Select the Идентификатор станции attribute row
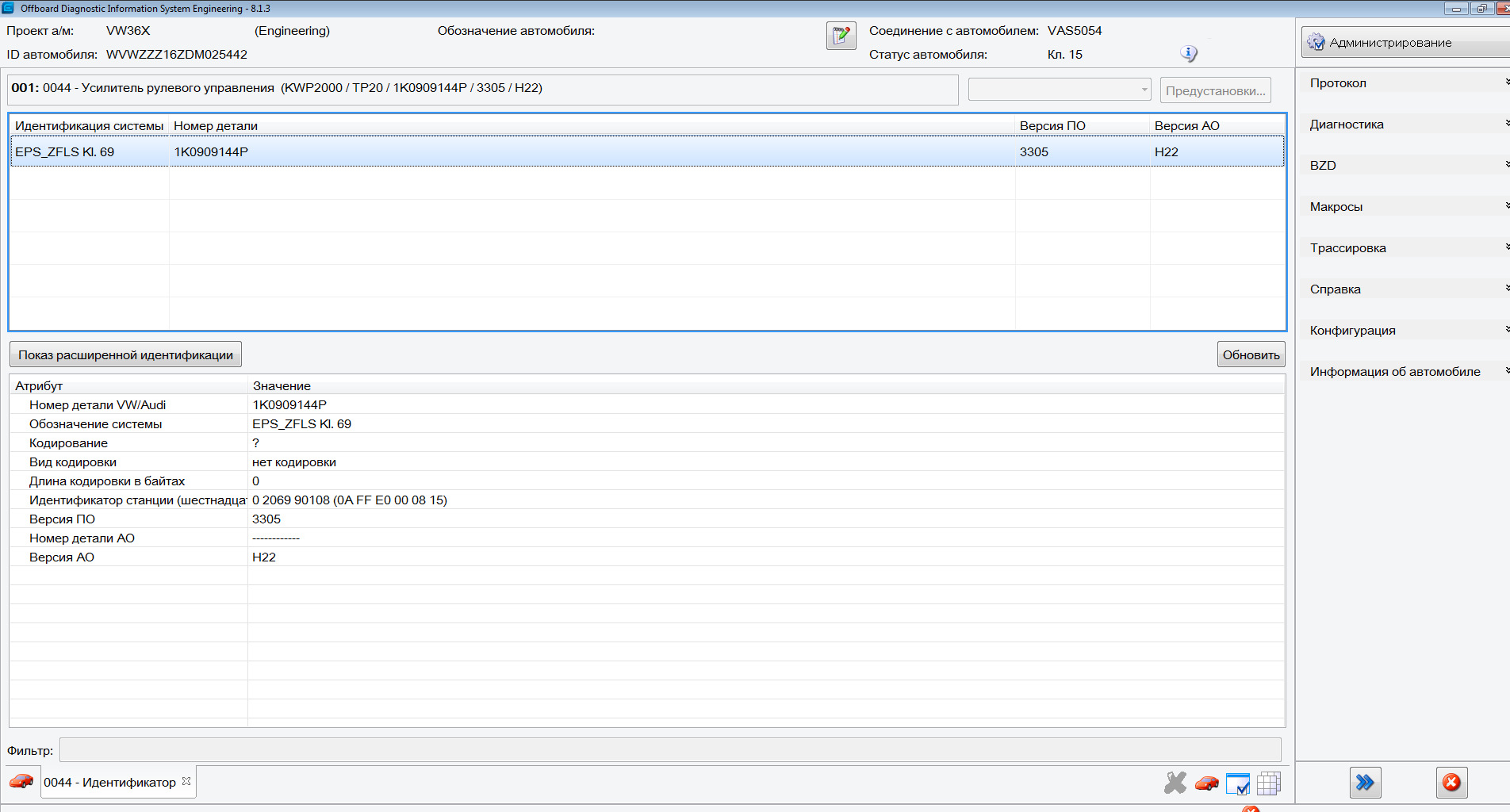Screen dimensions: 1510x812 (x=647, y=500)
